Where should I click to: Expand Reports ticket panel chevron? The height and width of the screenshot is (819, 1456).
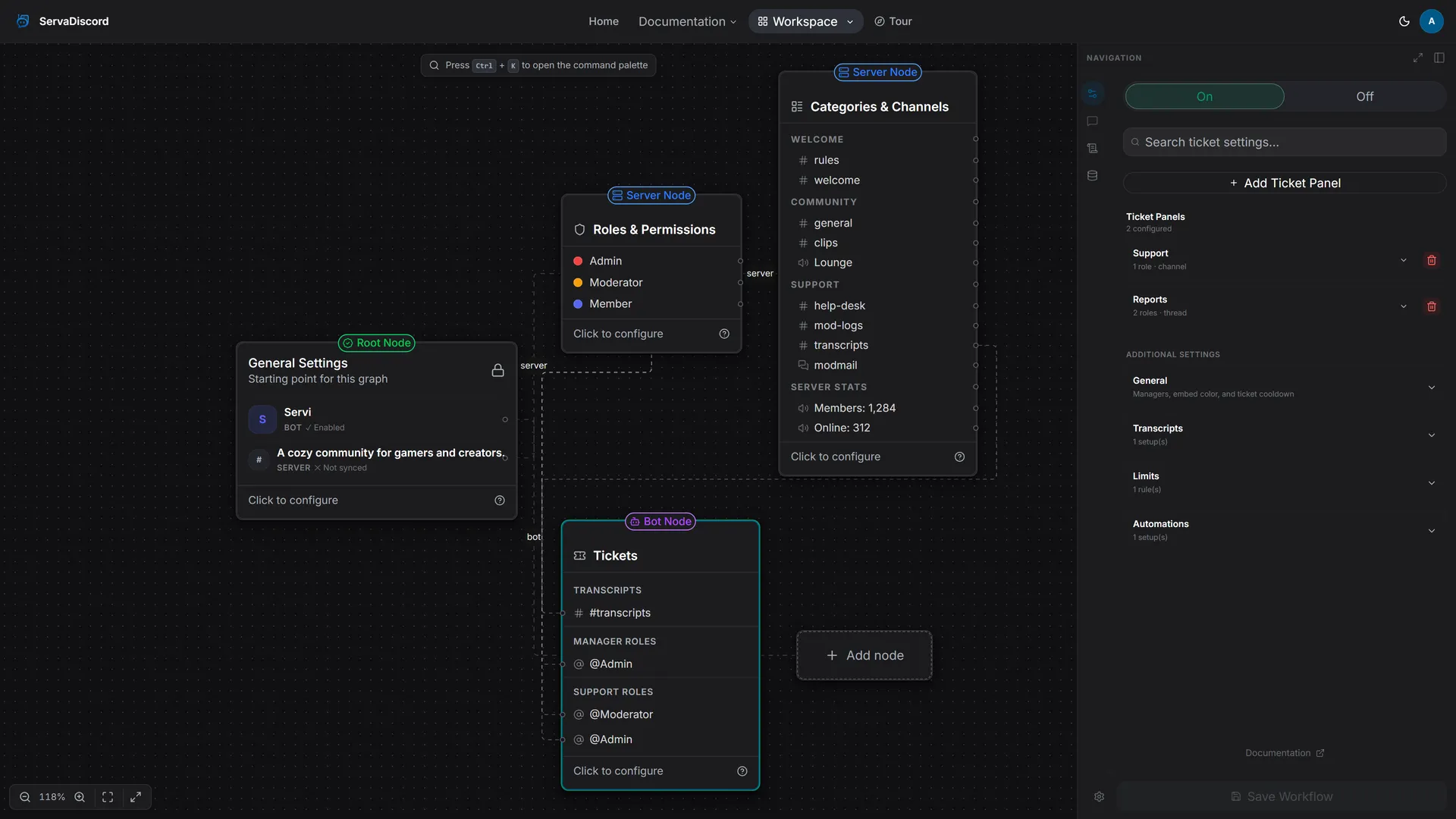pos(1404,306)
